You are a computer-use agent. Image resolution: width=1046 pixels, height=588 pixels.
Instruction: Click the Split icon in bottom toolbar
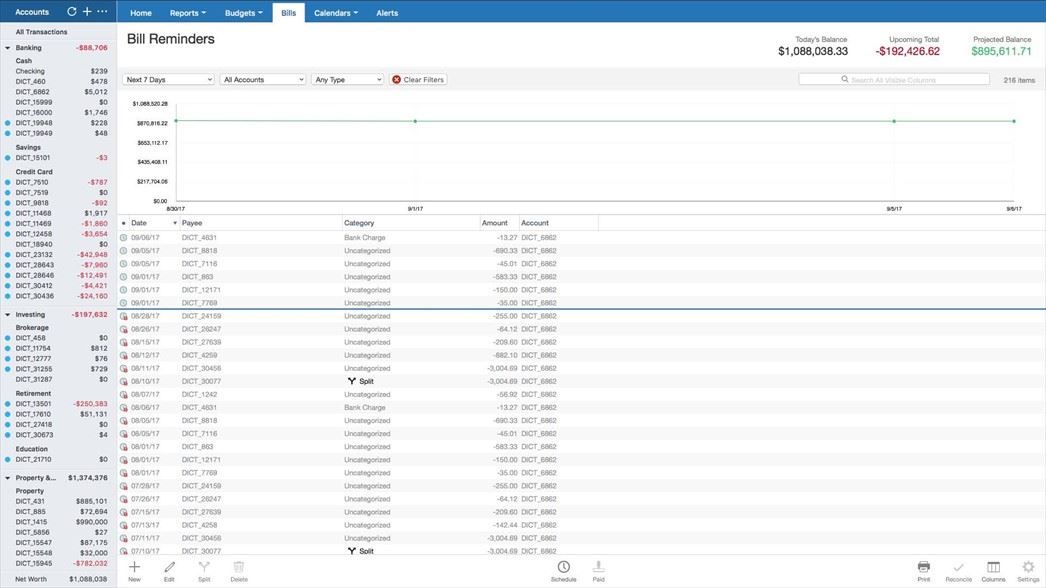click(x=204, y=567)
